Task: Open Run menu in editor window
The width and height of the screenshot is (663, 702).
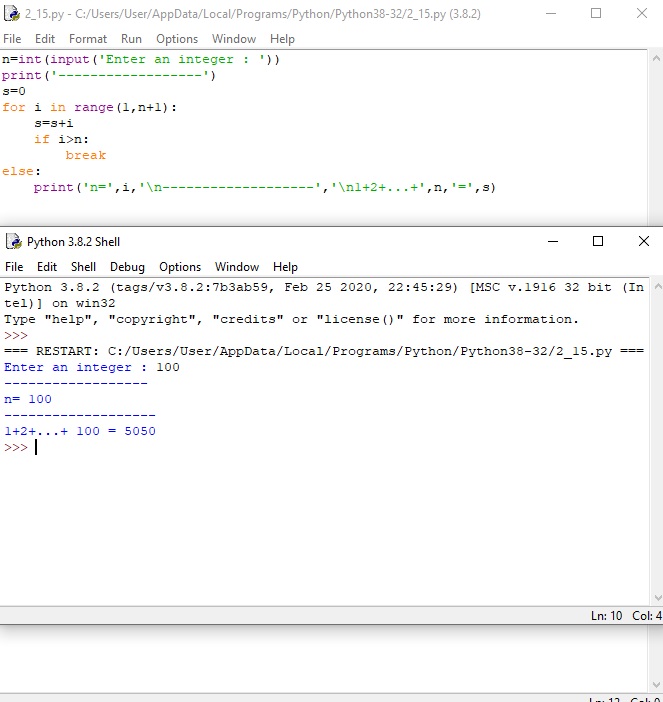Action: (131, 39)
